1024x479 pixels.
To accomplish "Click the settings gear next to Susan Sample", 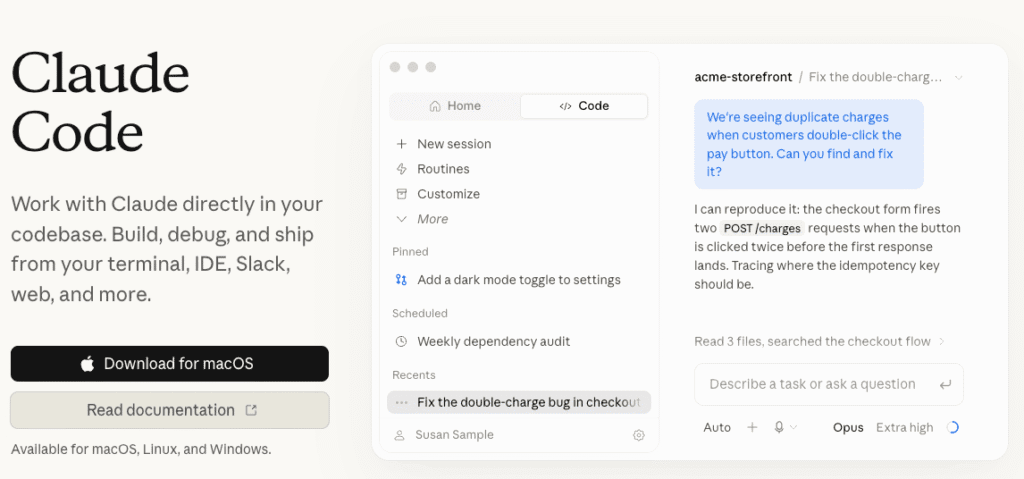I will point(639,435).
